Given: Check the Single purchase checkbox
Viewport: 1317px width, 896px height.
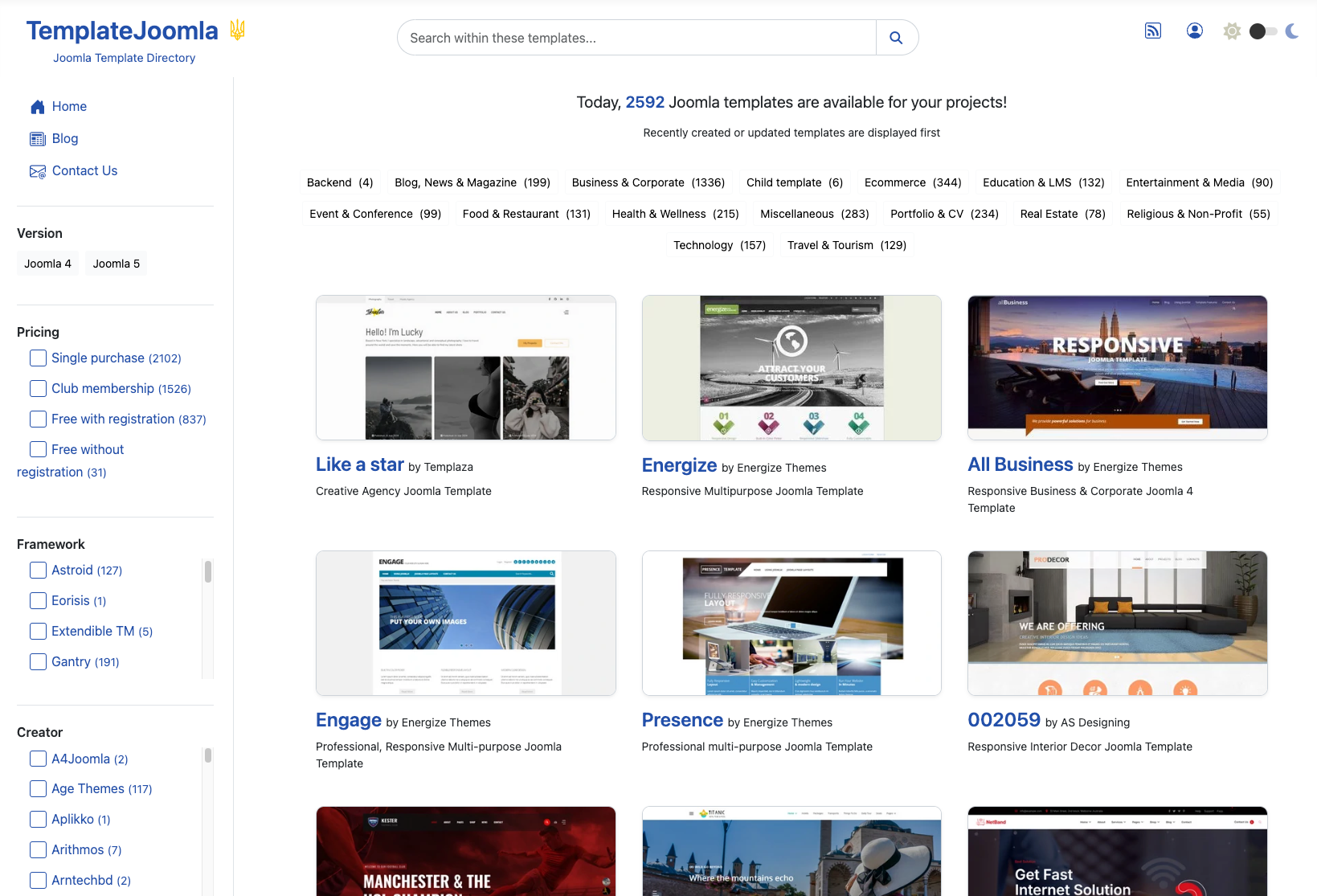Looking at the screenshot, I should [x=38, y=358].
